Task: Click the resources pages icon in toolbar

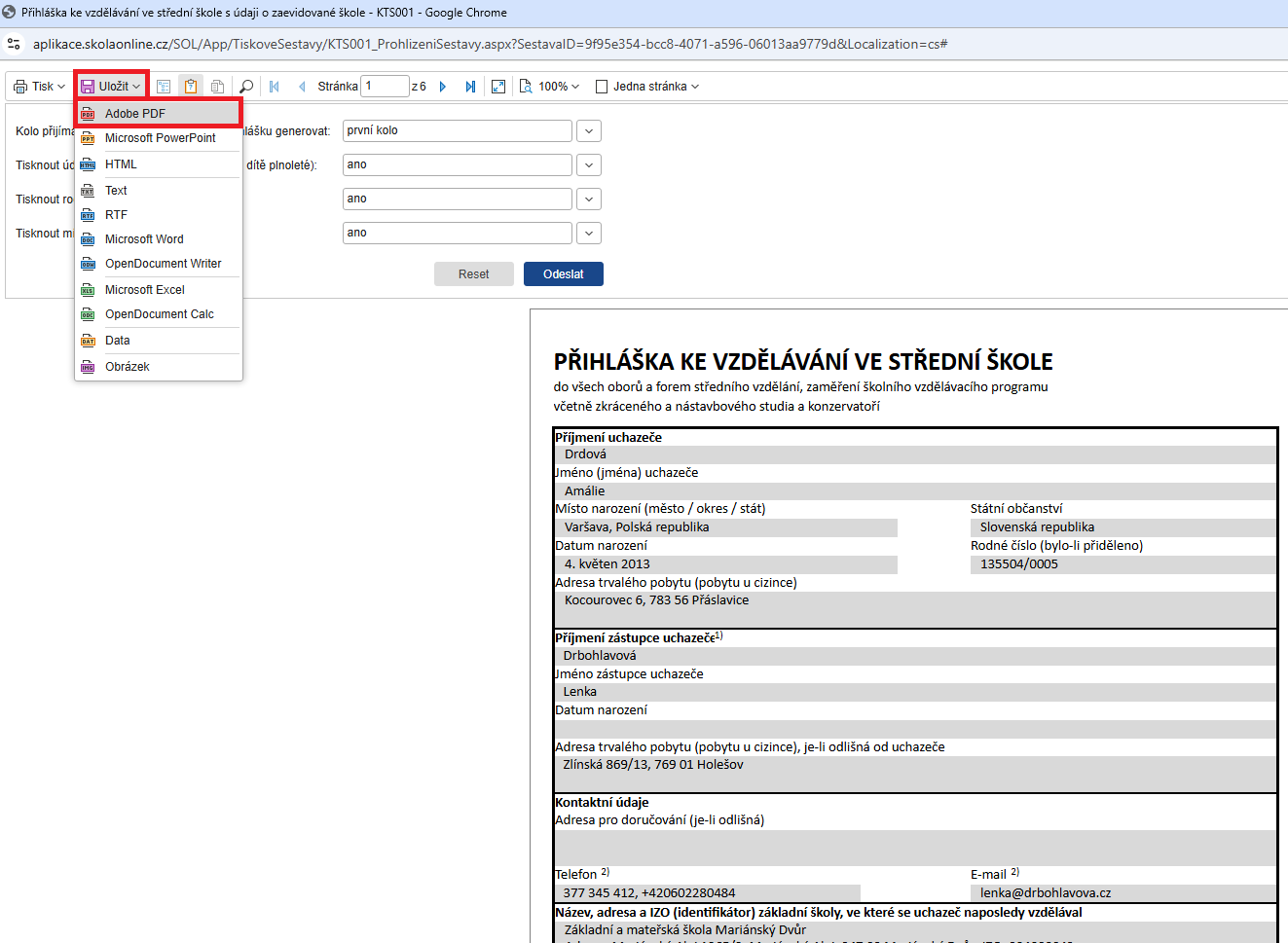Action: pos(218,87)
